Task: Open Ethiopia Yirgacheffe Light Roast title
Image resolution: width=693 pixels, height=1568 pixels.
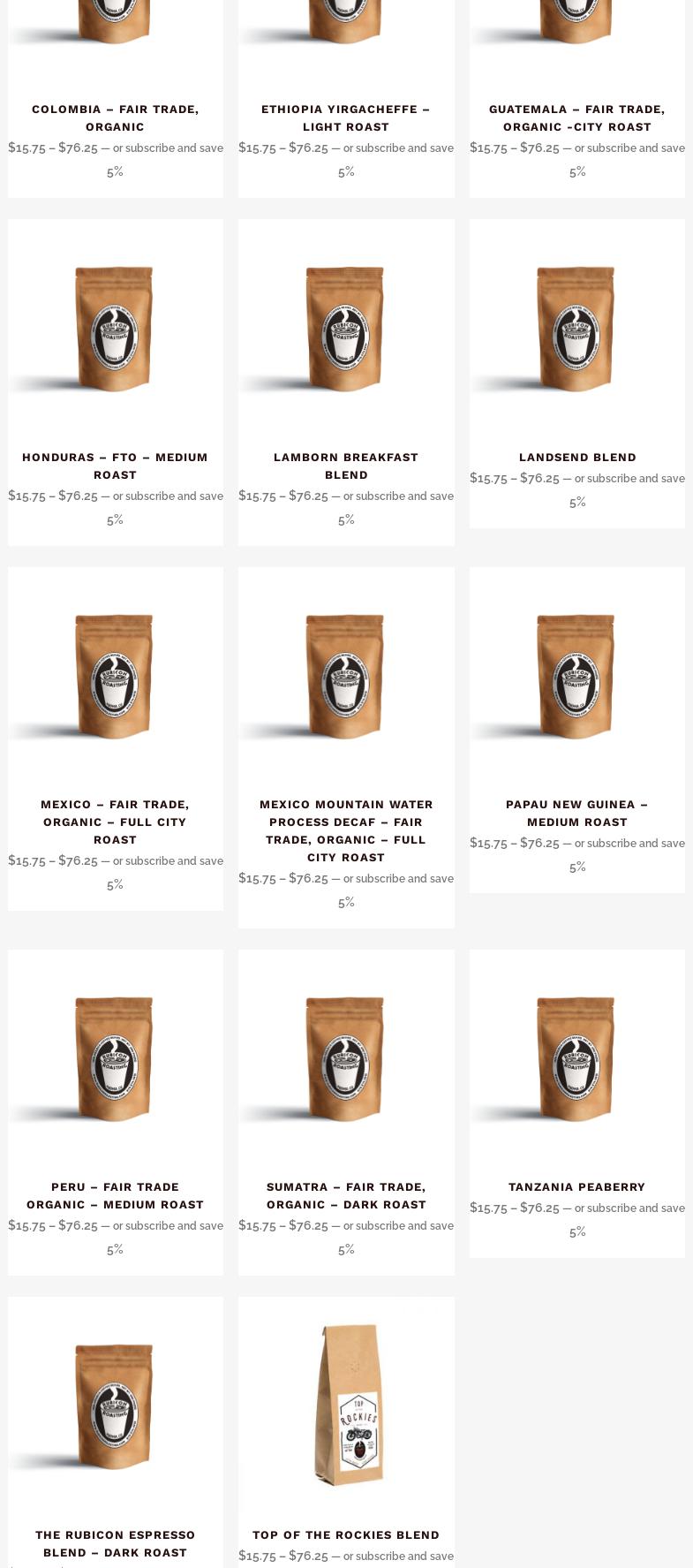Action: coord(346,117)
